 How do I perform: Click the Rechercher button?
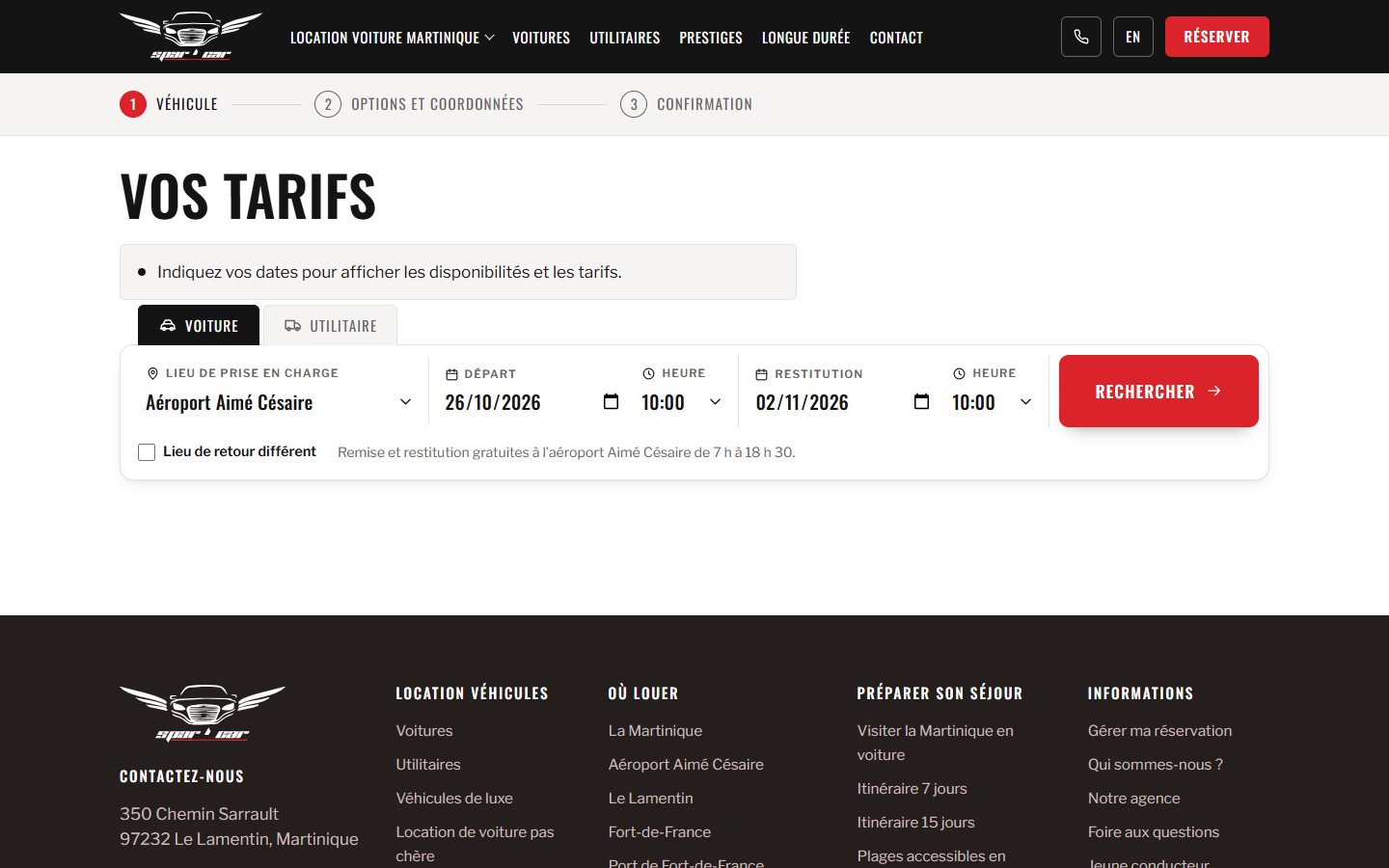1158,391
